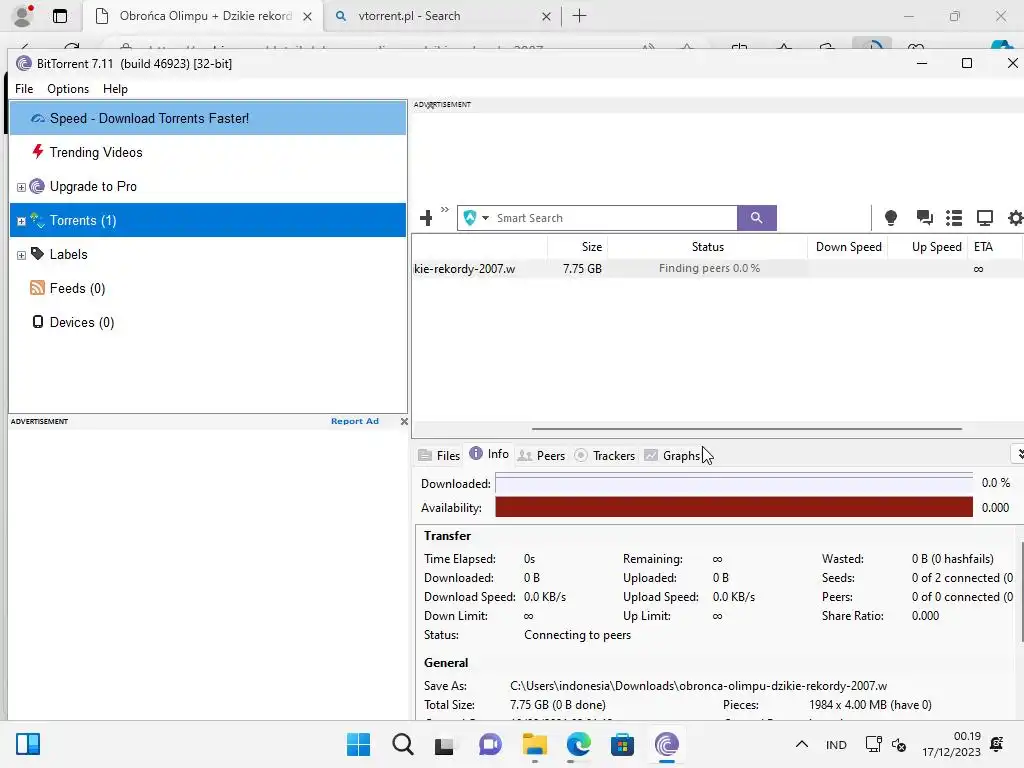The image size is (1024, 768).
Task: Switch to the Info tab
Action: pos(489,454)
